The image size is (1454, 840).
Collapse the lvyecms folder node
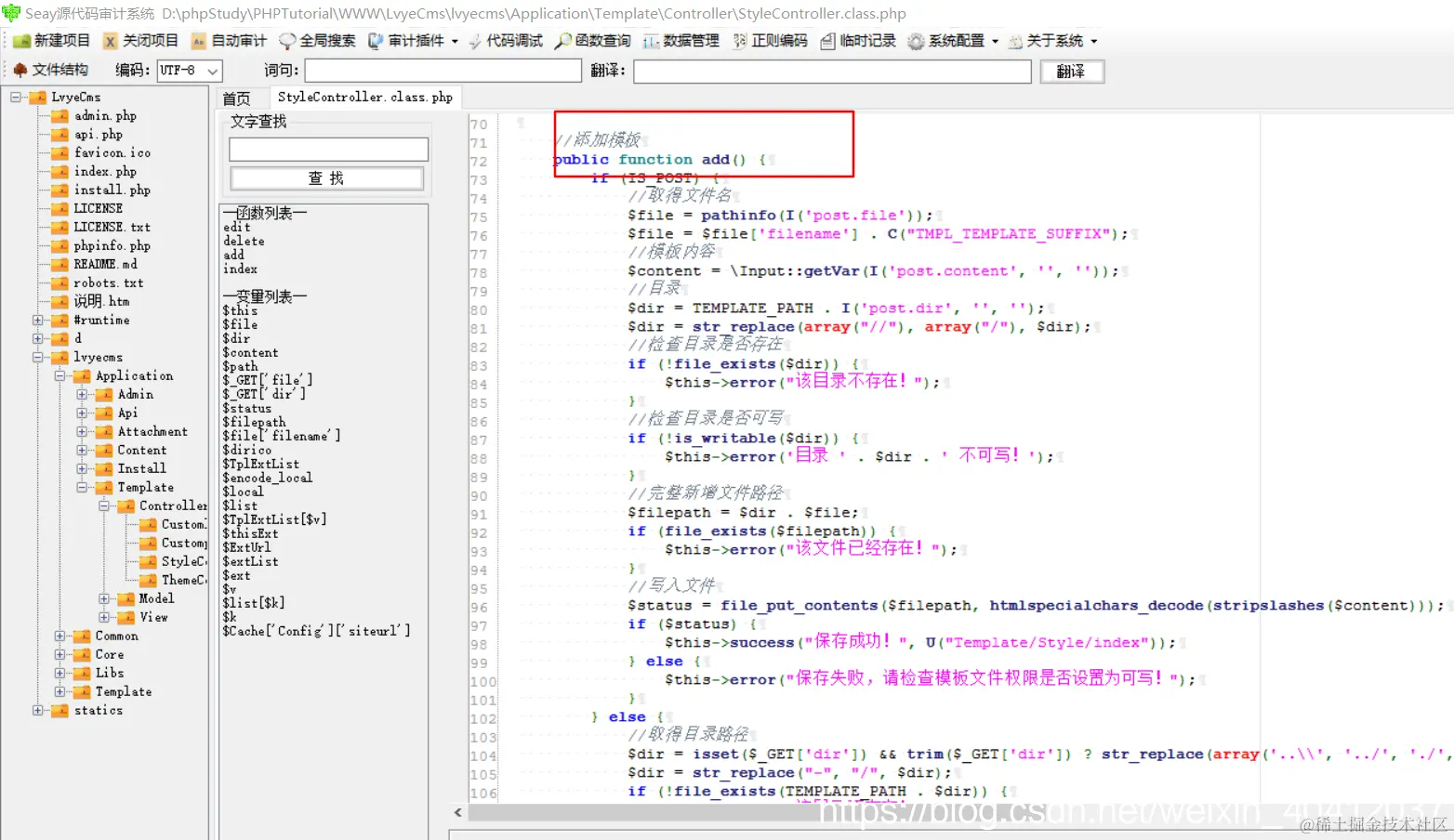pos(37,358)
